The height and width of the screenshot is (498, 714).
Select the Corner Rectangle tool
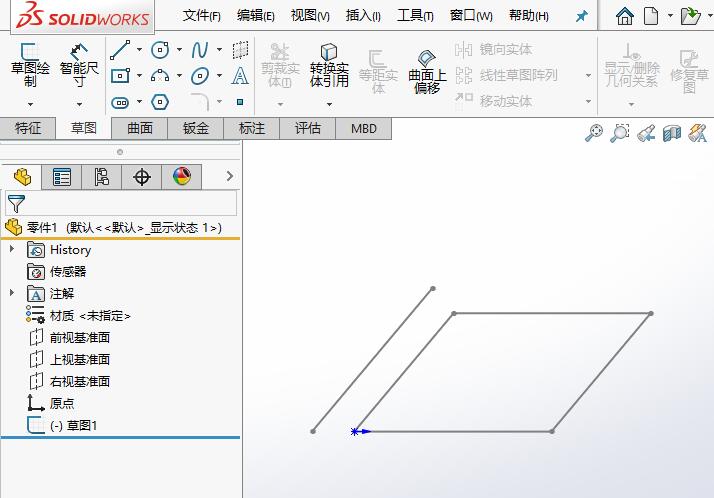click(x=120, y=76)
